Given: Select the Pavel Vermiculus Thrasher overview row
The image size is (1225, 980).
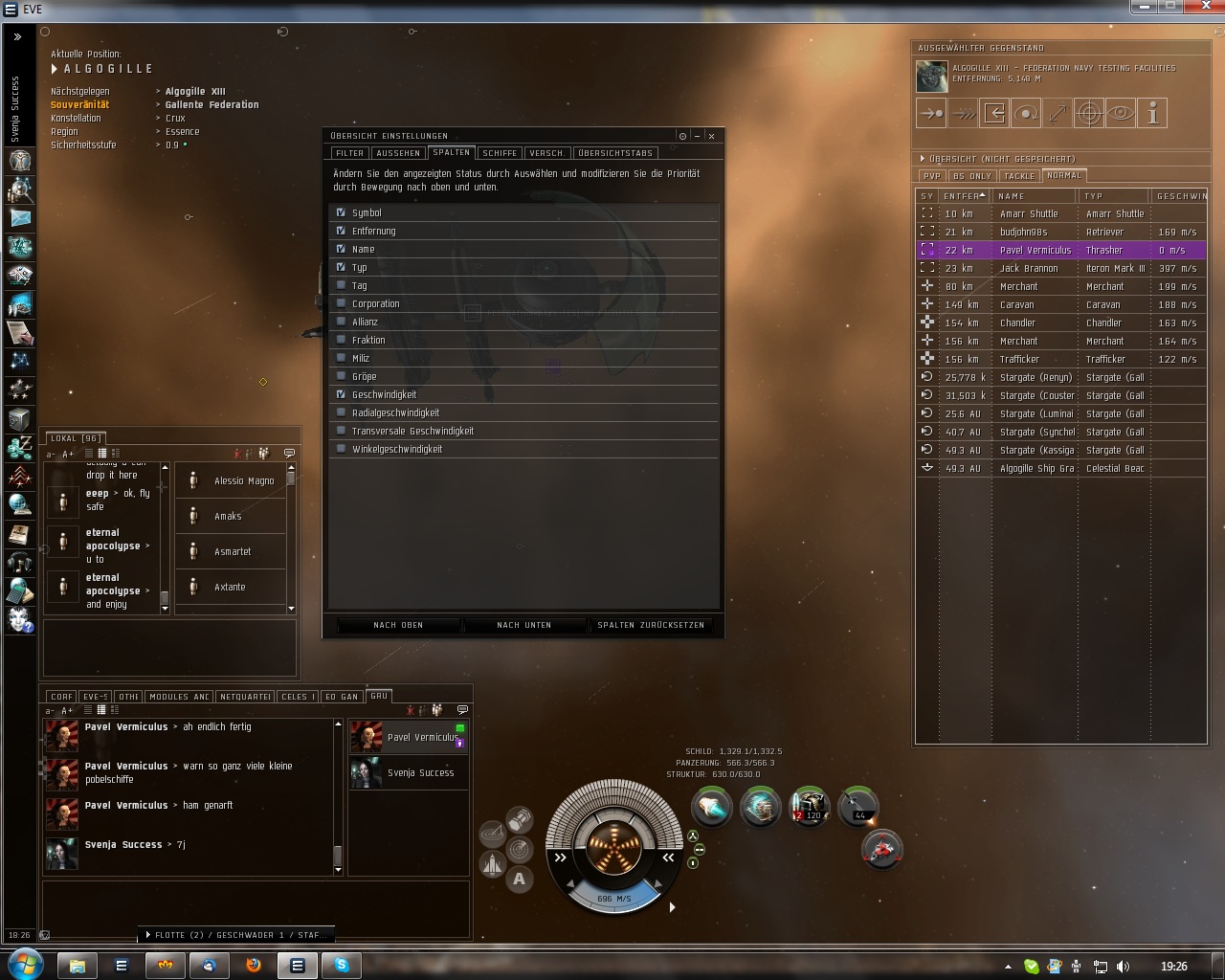Looking at the screenshot, I should point(1061,250).
